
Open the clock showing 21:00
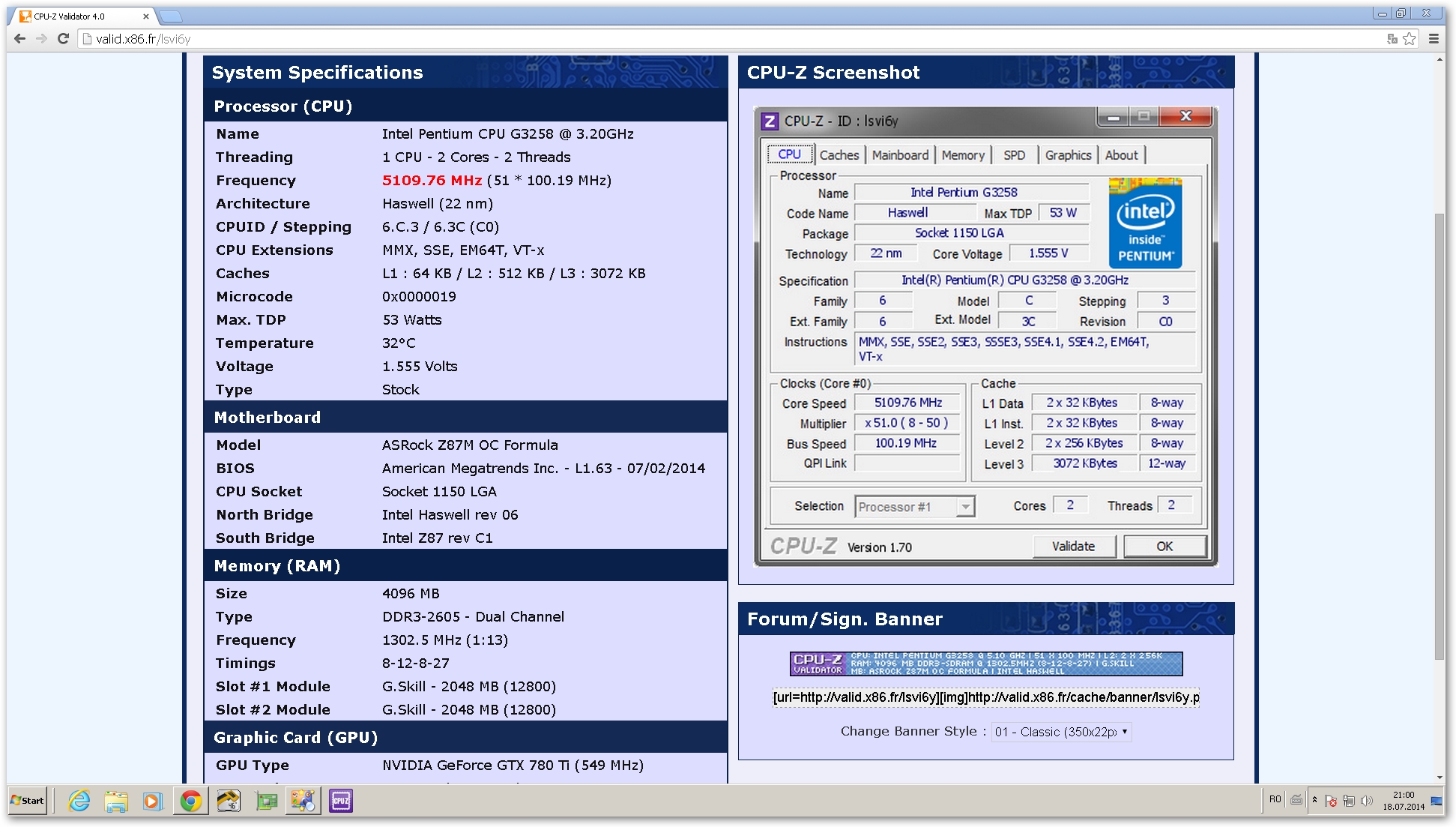tap(1404, 801)
